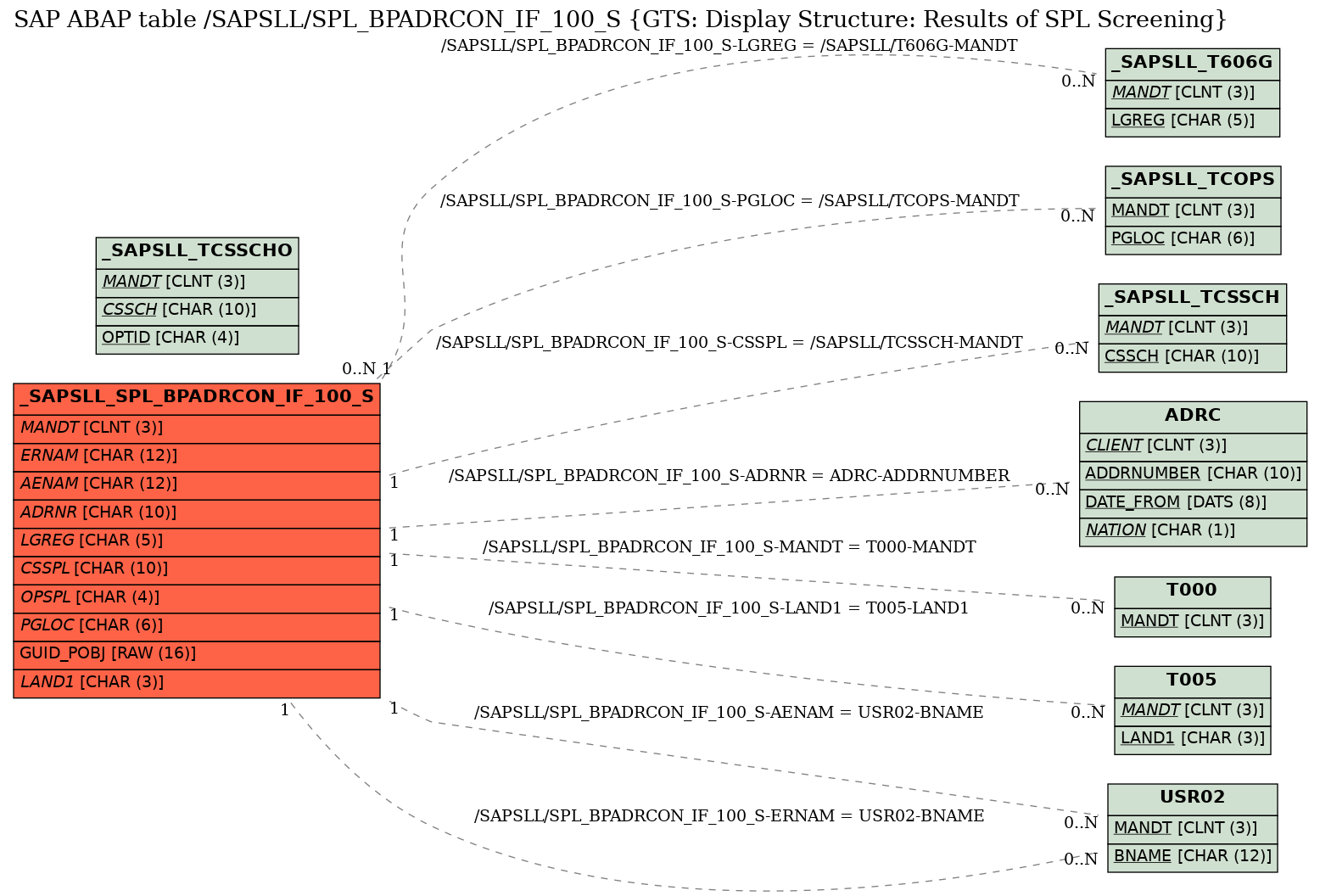1320x896 pixels.
Task: Select MANDT [CLNT (3)] in T000 table
Action: click(1192, 622)
